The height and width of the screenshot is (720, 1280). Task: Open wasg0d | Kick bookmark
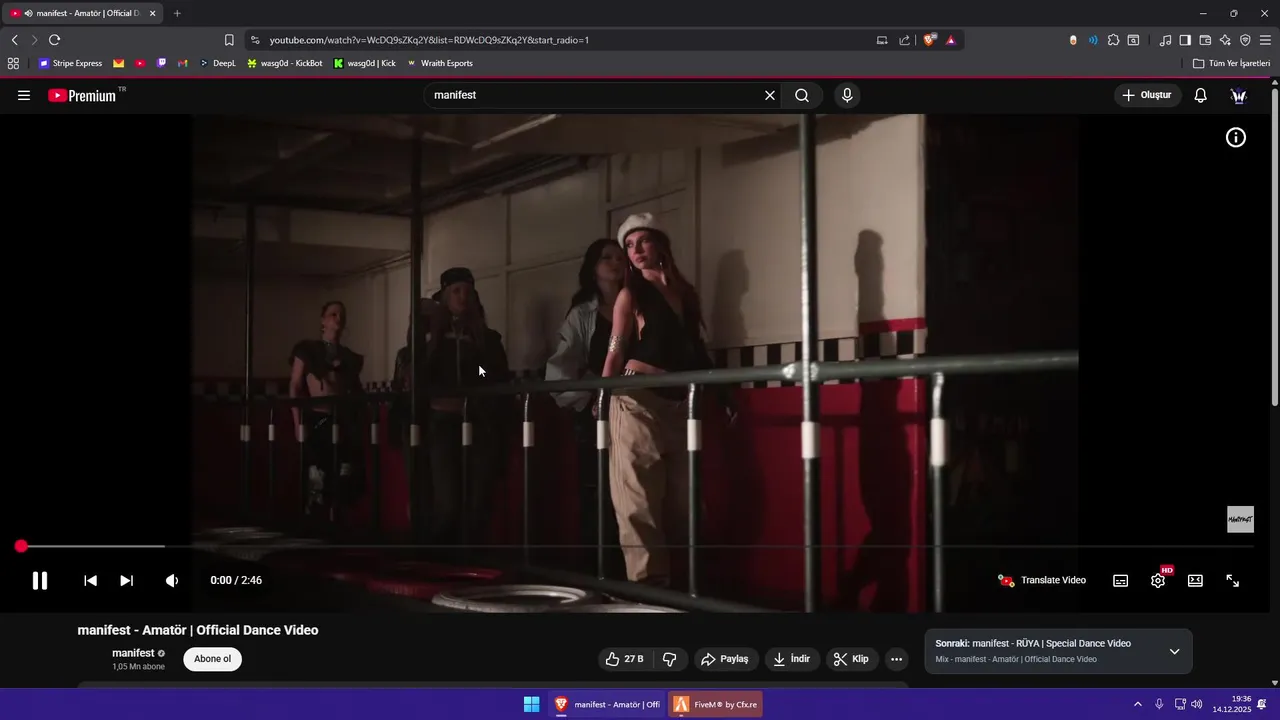click(365, 63)
